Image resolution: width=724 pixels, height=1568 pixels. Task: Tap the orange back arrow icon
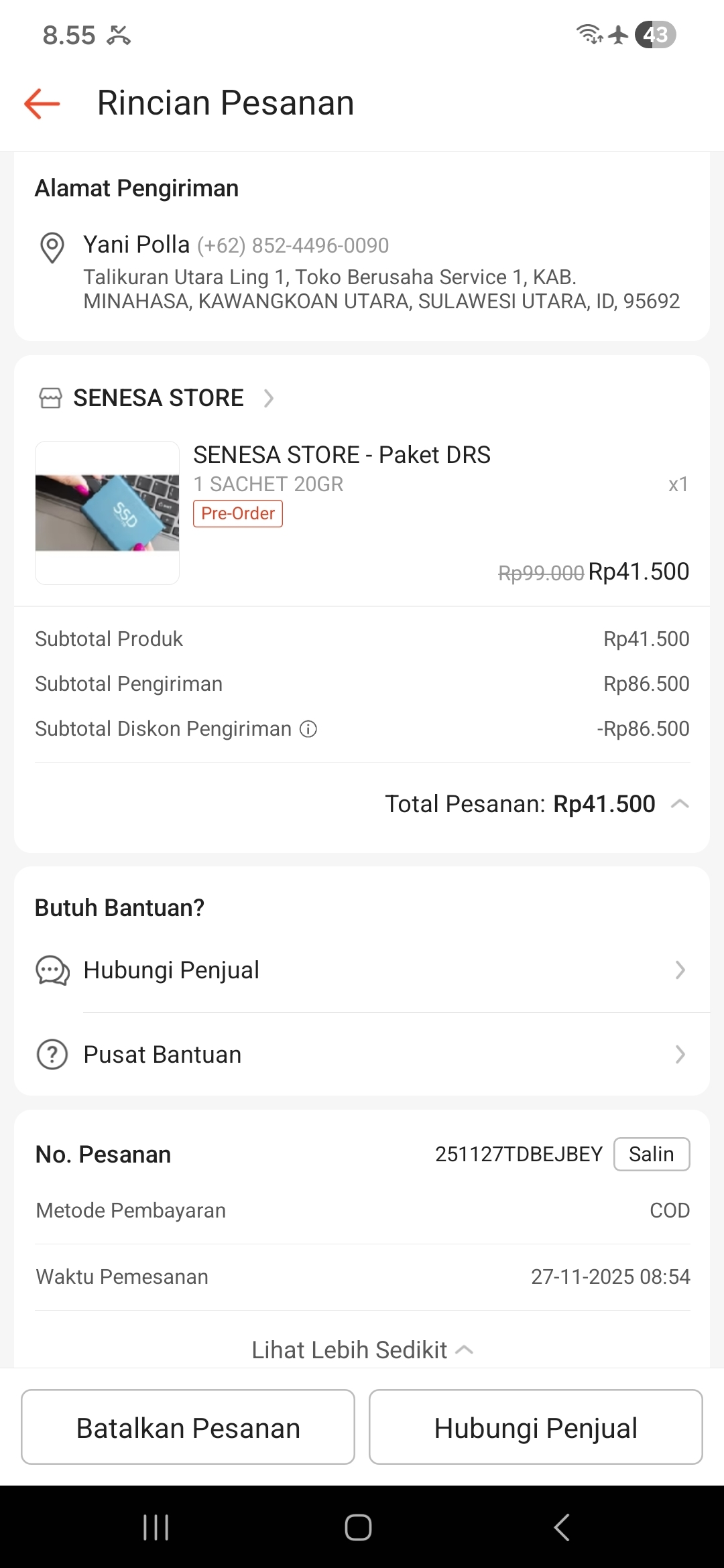click(x=42, y=104)
